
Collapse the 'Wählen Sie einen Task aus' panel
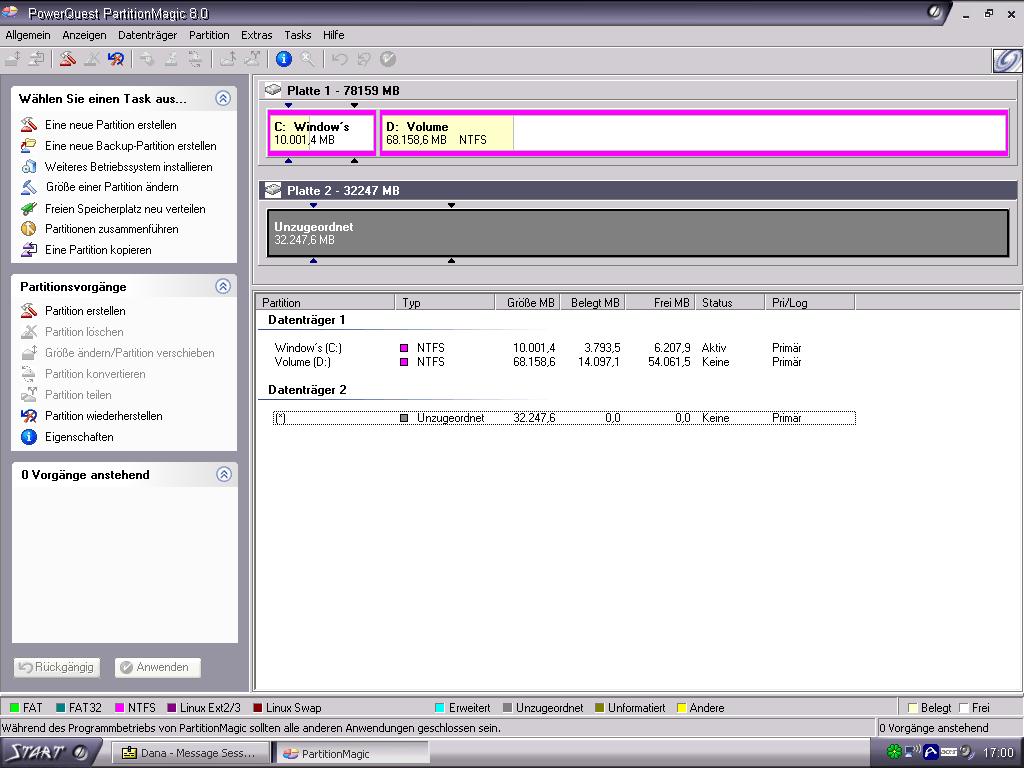click(223, 99)
